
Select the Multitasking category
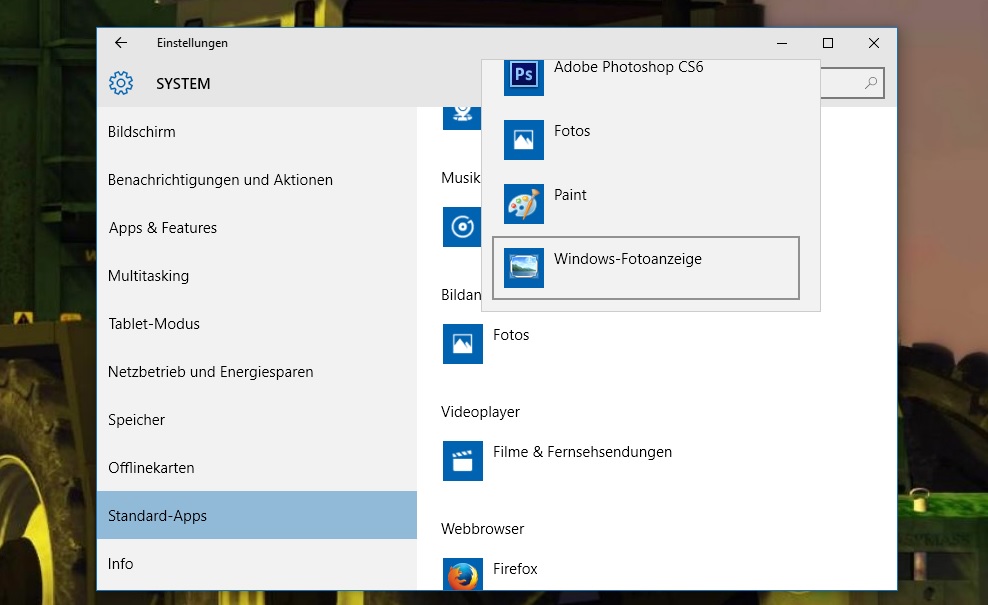pyautogui.click(x=148, y=276)
